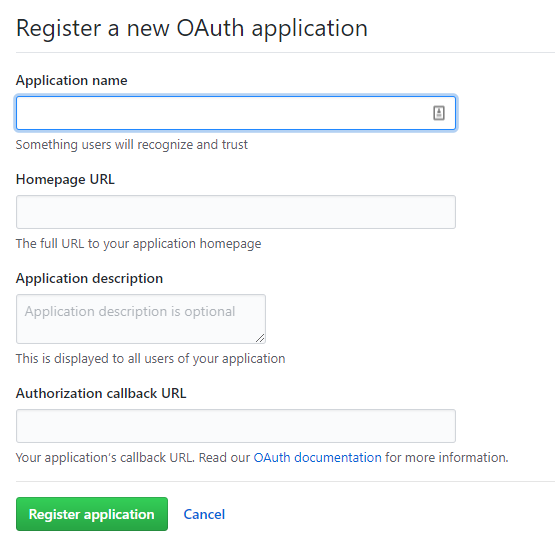Click the divider line under the page heading
This screenshot has width=555, height=557.
[x=285, y=53]
